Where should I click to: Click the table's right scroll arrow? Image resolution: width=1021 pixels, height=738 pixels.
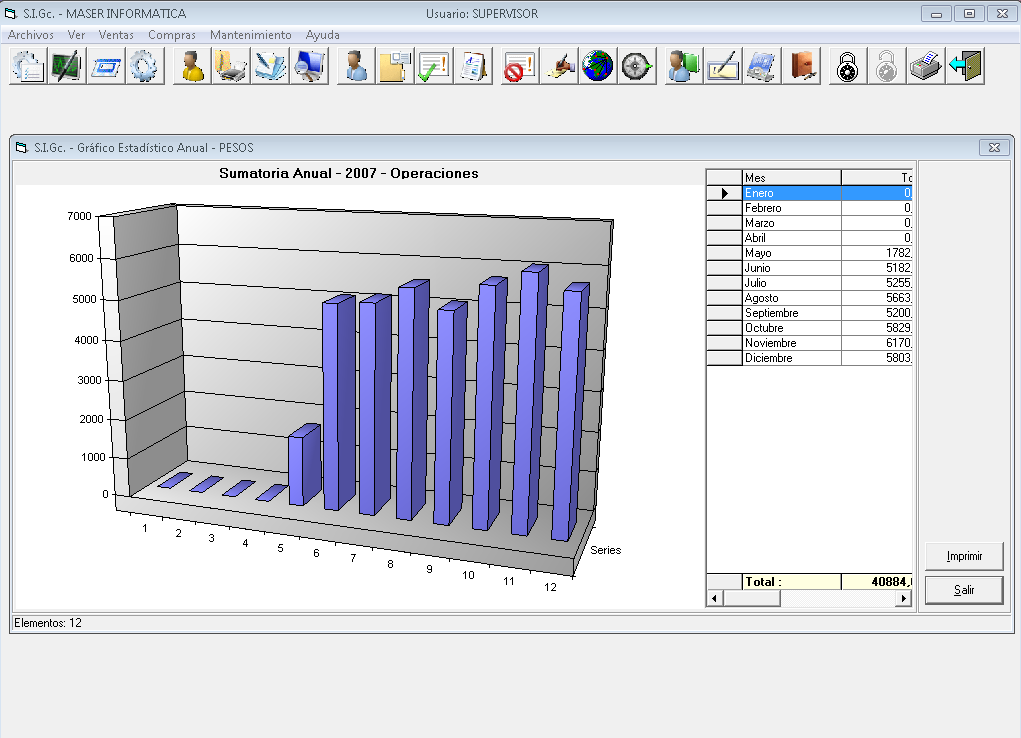click(x=904, y=598)
